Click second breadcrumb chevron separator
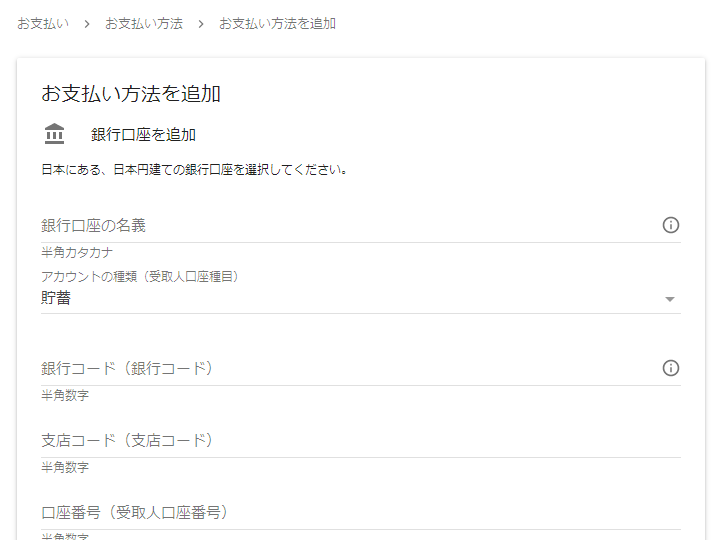The image size is (720, 540). pos(201,24)
